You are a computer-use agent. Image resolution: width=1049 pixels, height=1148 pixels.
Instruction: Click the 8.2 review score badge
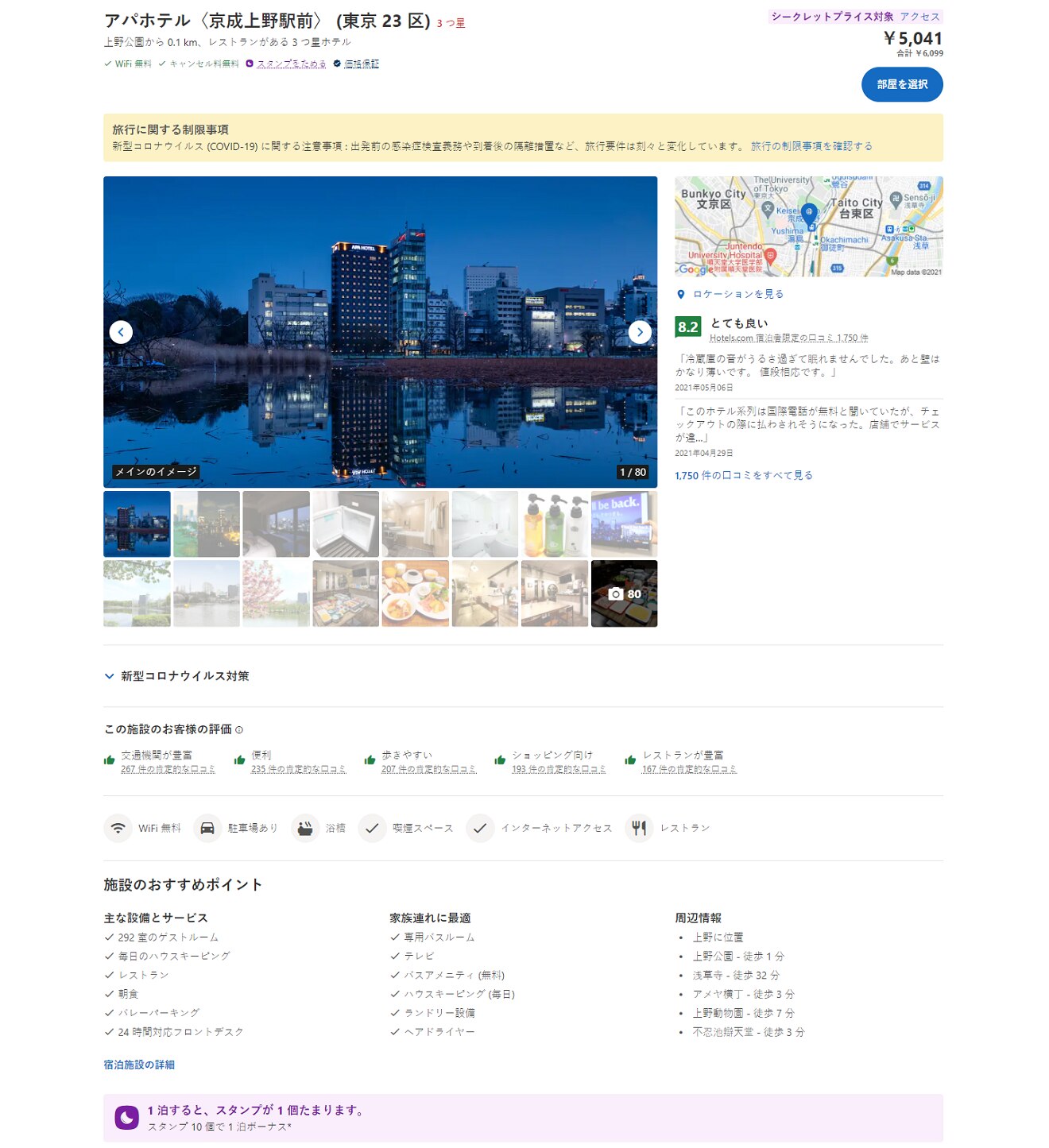pos(688,327)
